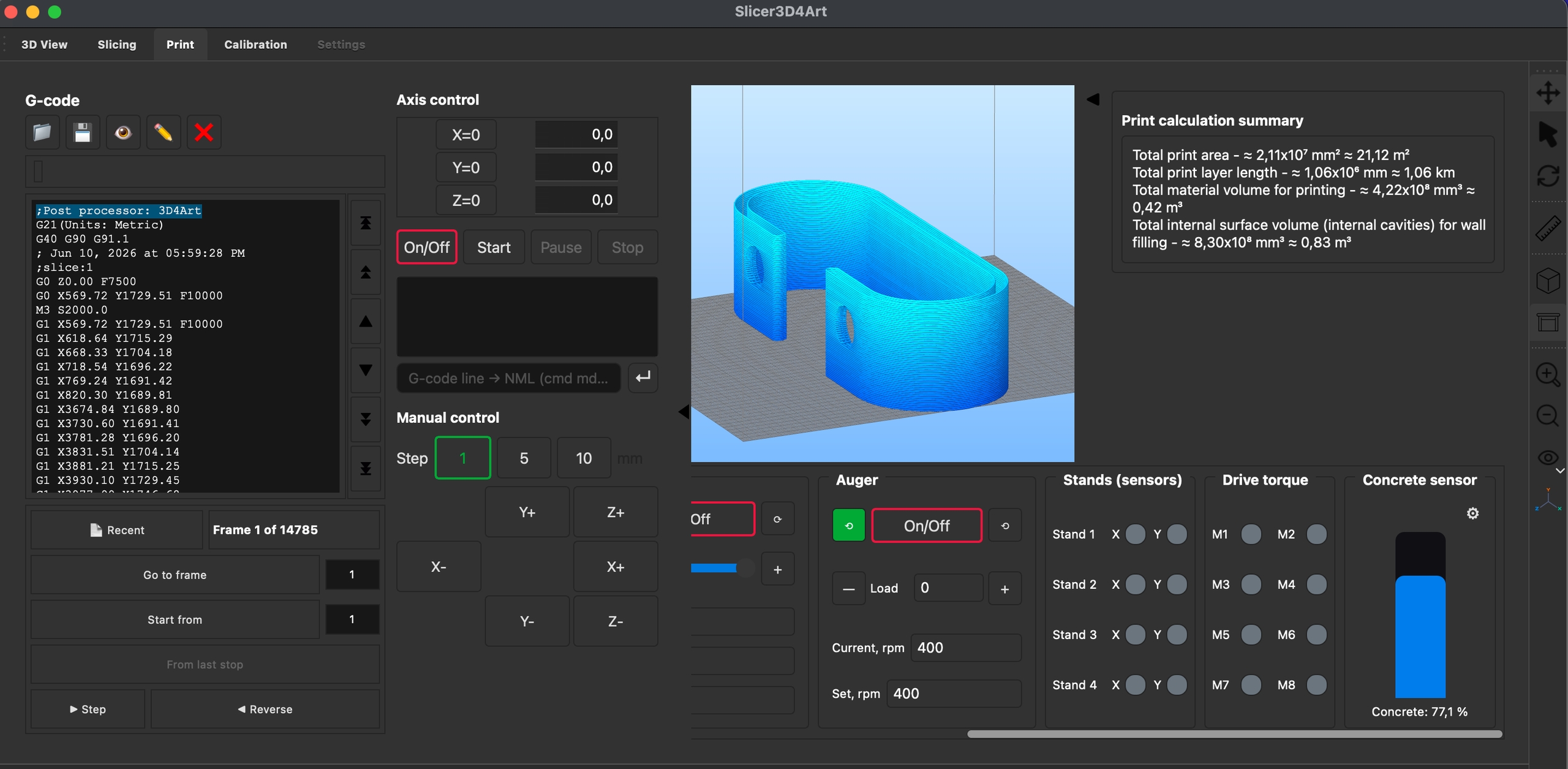Viewport: 1568px width, 769px height.
Task: Click the Step playback button
Action: pyautogui.click(x=88, y=709)
